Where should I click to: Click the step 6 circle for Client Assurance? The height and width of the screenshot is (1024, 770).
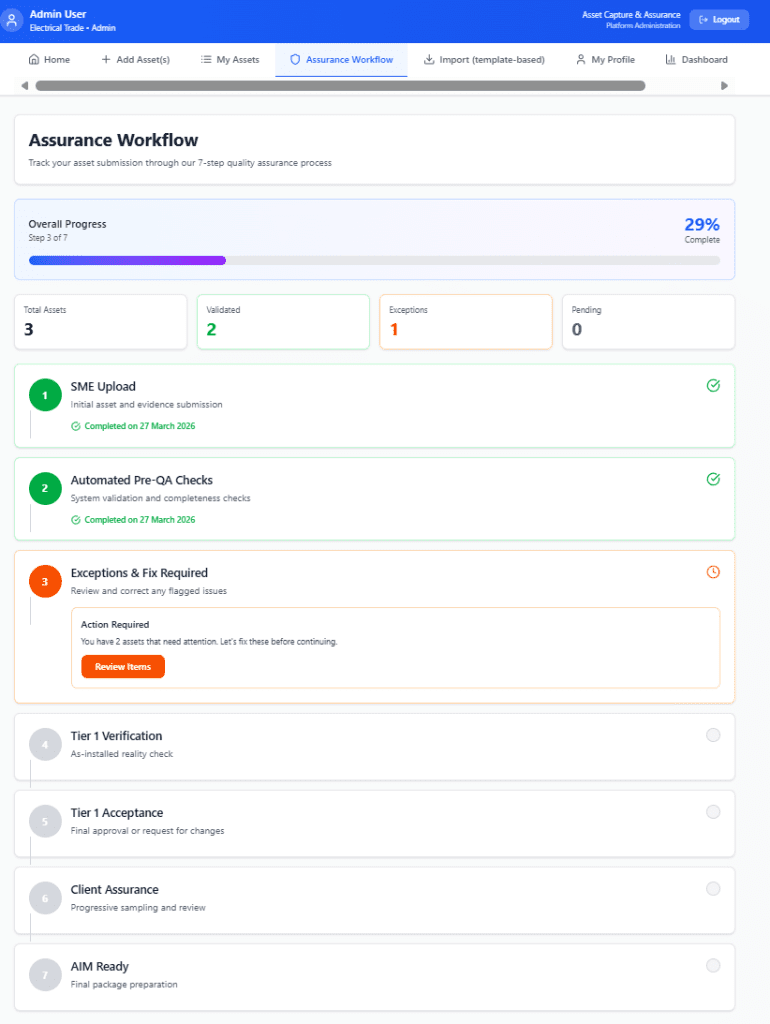[x=45, y=899]
